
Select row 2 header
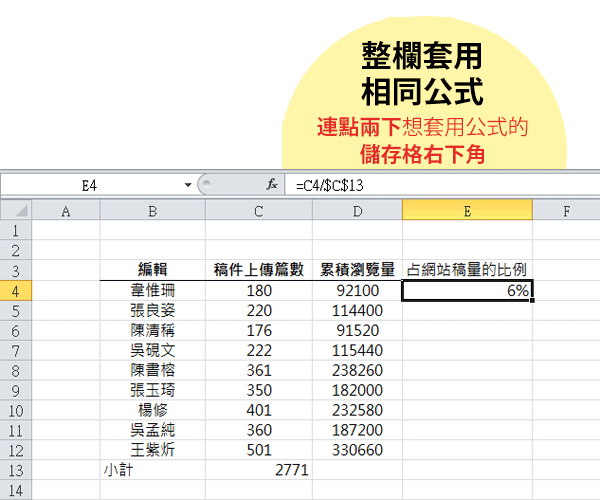pos(16,251)
